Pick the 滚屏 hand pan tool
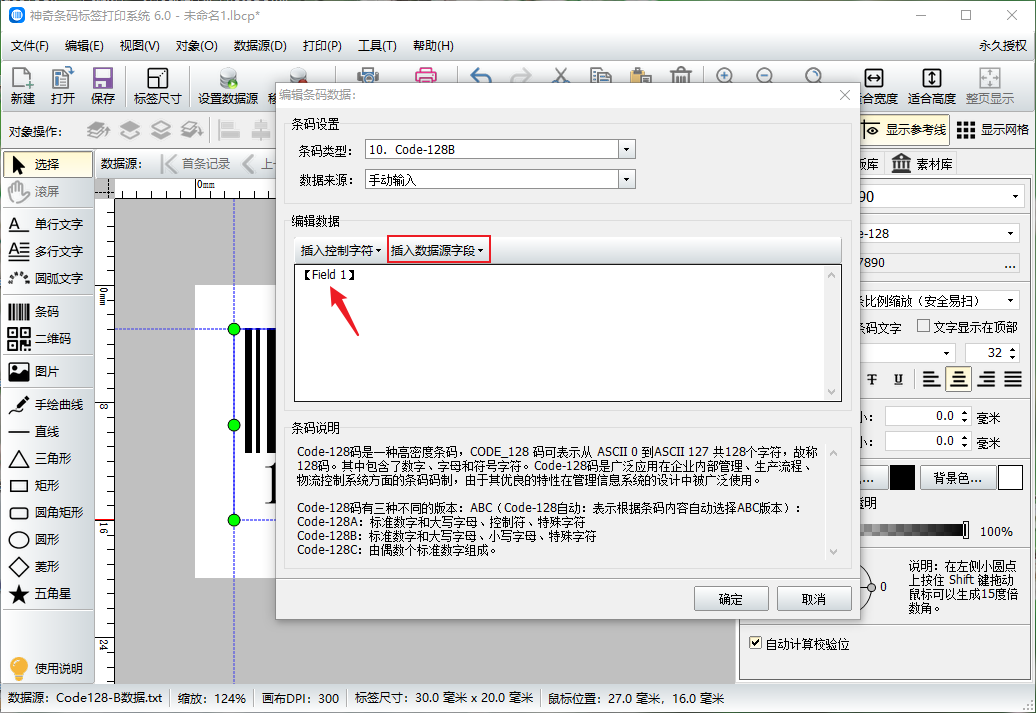The height and width of the screenshot is (713, 1036). point(48,192)
